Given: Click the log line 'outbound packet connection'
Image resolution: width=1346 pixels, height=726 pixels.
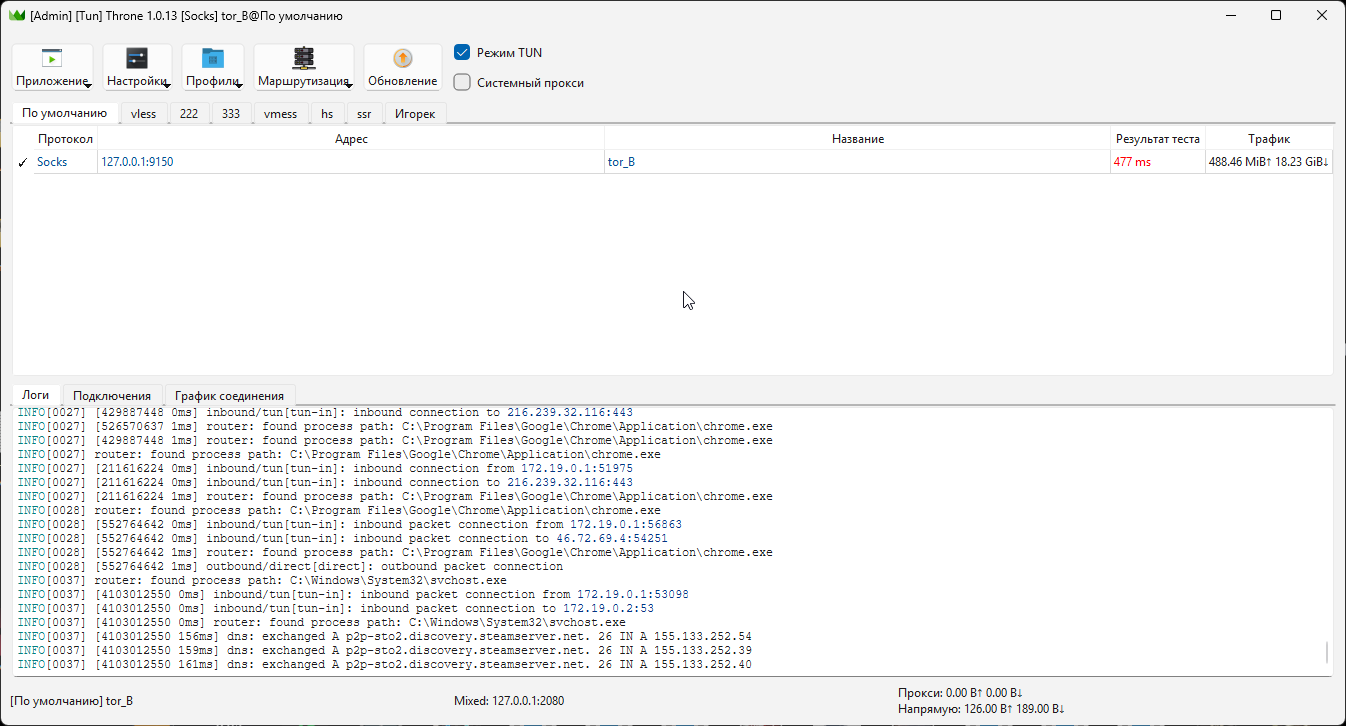Looking at the screenshot, I should [290, 566].
